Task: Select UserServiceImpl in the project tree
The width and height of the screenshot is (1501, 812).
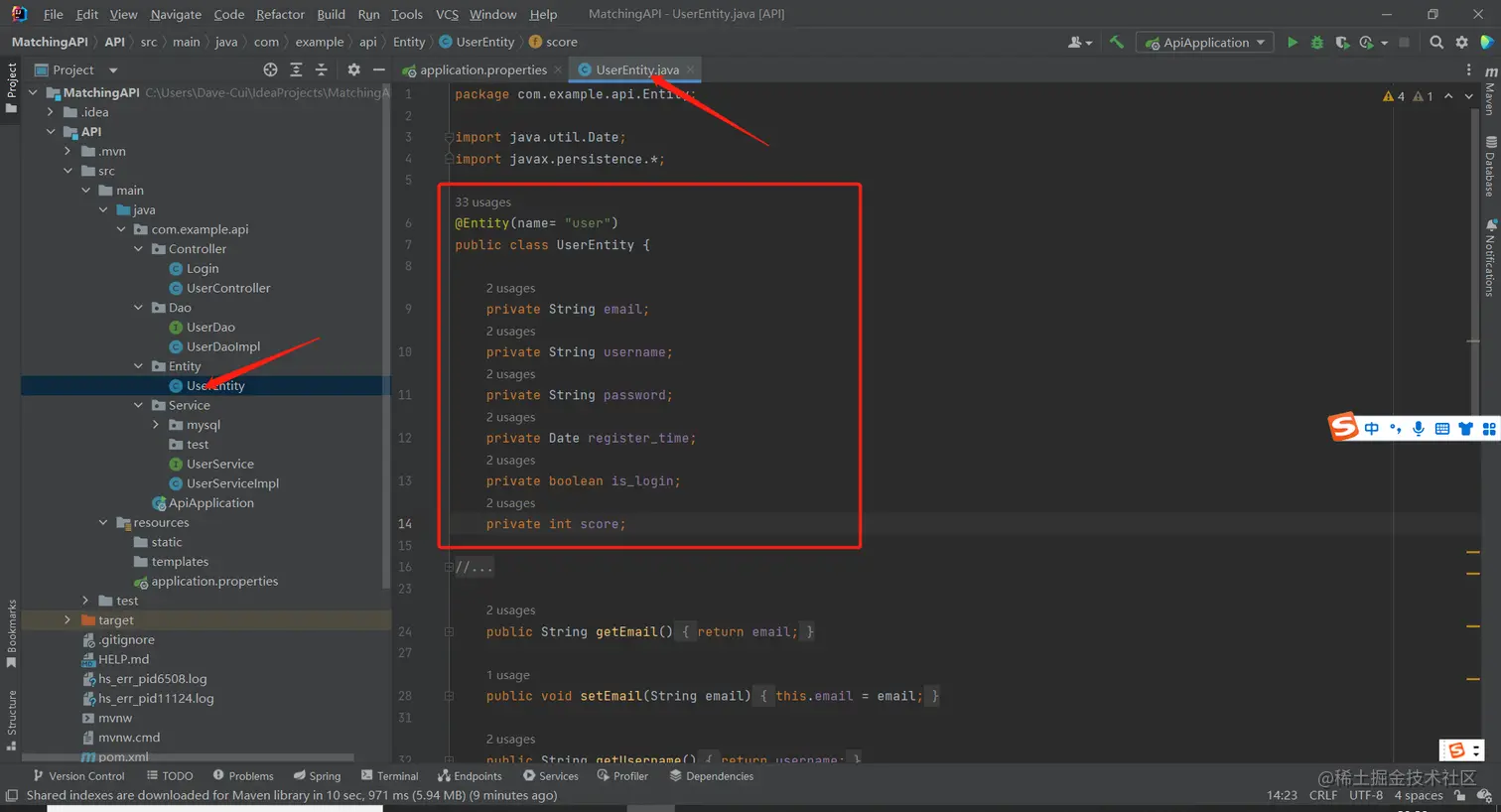Action: 232,483
